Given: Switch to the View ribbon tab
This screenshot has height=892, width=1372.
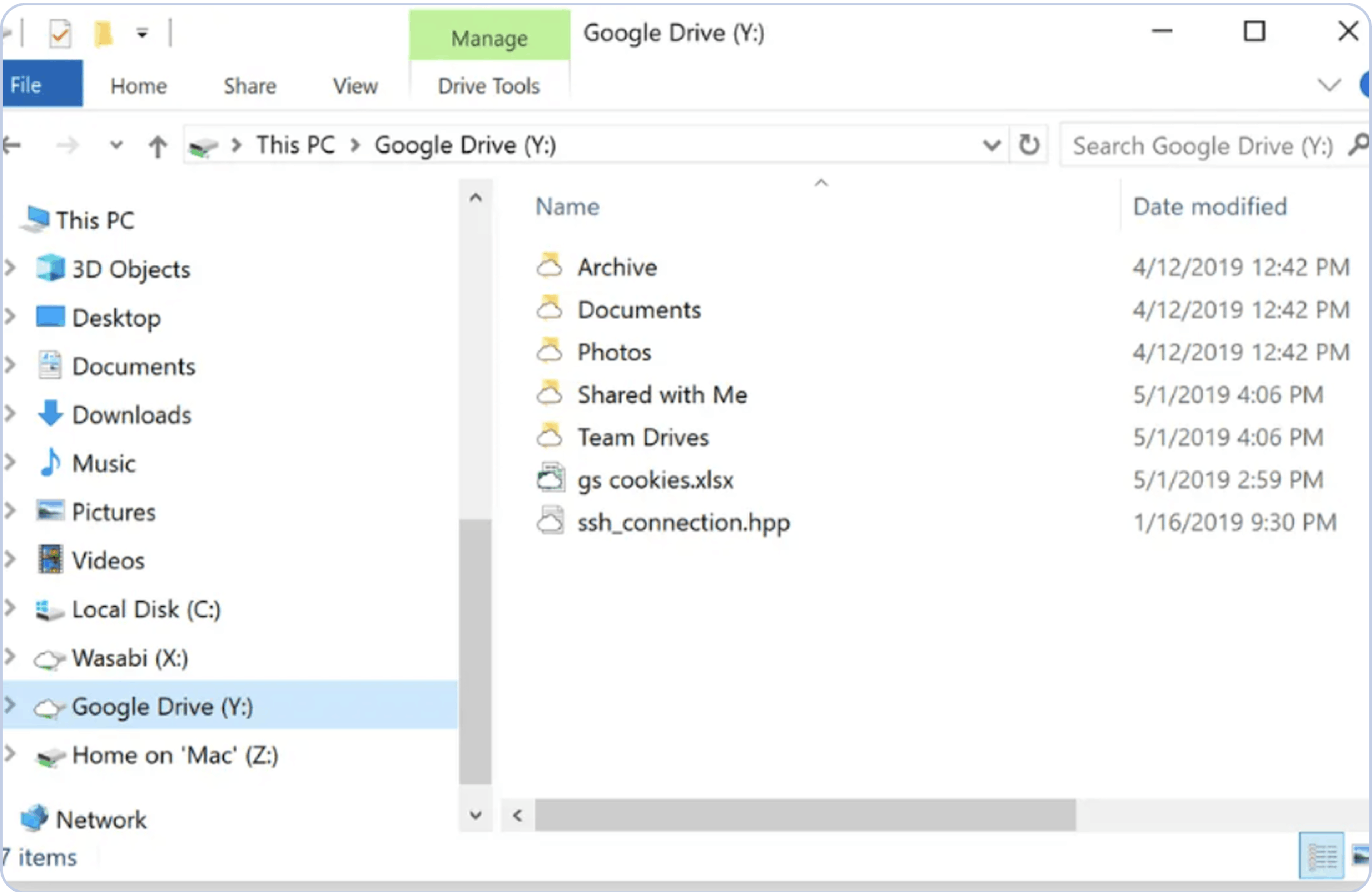Looking at the screenshot, I should (x=355, y=86).
